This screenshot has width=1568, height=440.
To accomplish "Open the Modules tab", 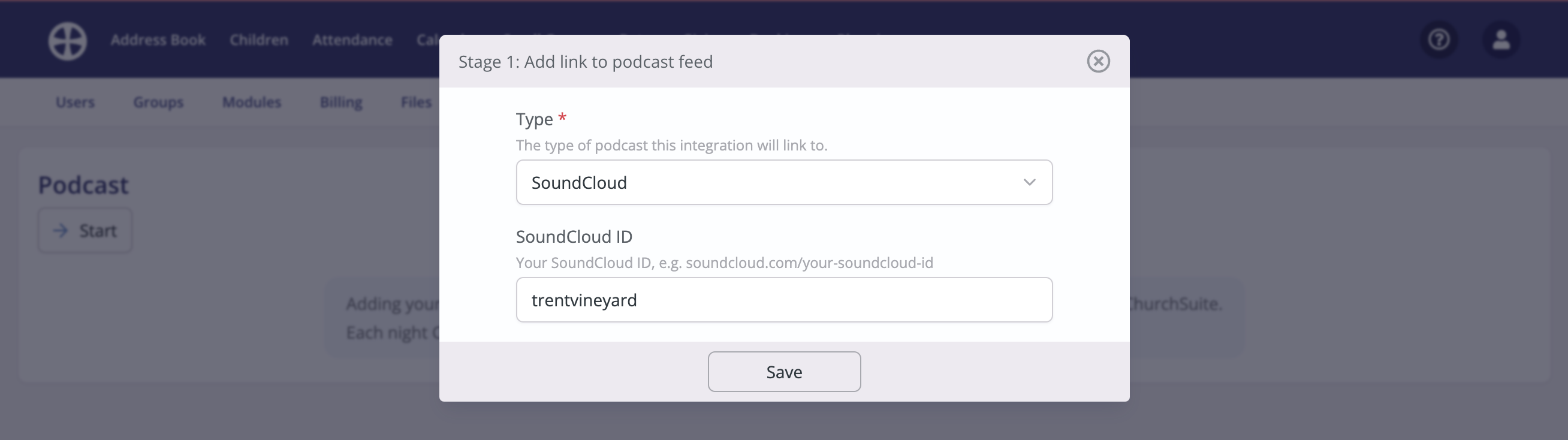I will [251, 103].
